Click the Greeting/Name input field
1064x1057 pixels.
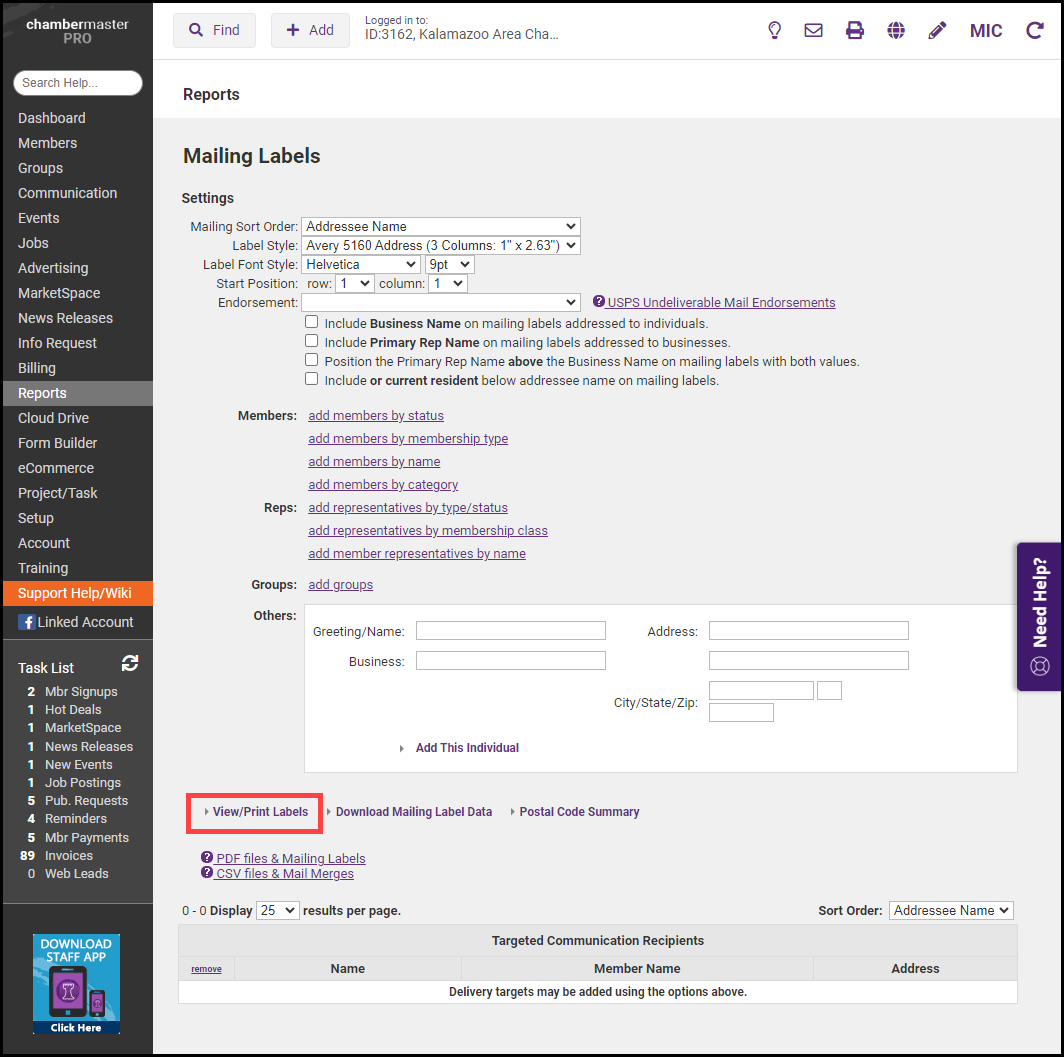[511, 631]
